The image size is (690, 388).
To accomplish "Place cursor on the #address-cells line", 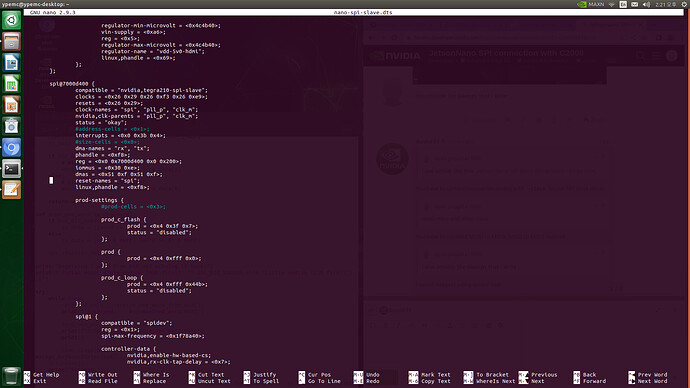I will [112, 129].
